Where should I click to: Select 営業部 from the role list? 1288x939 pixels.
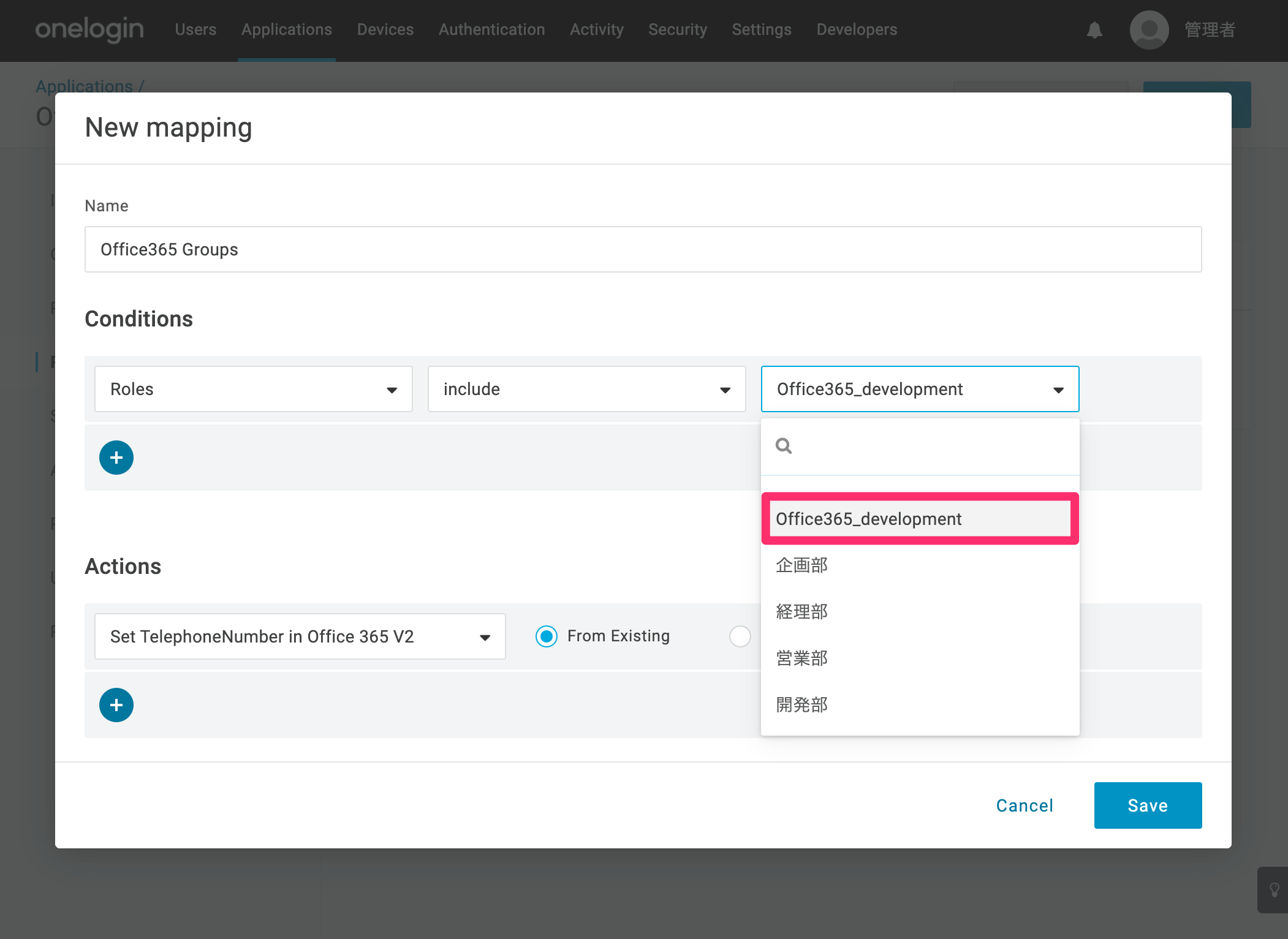(x=920, y=658)
